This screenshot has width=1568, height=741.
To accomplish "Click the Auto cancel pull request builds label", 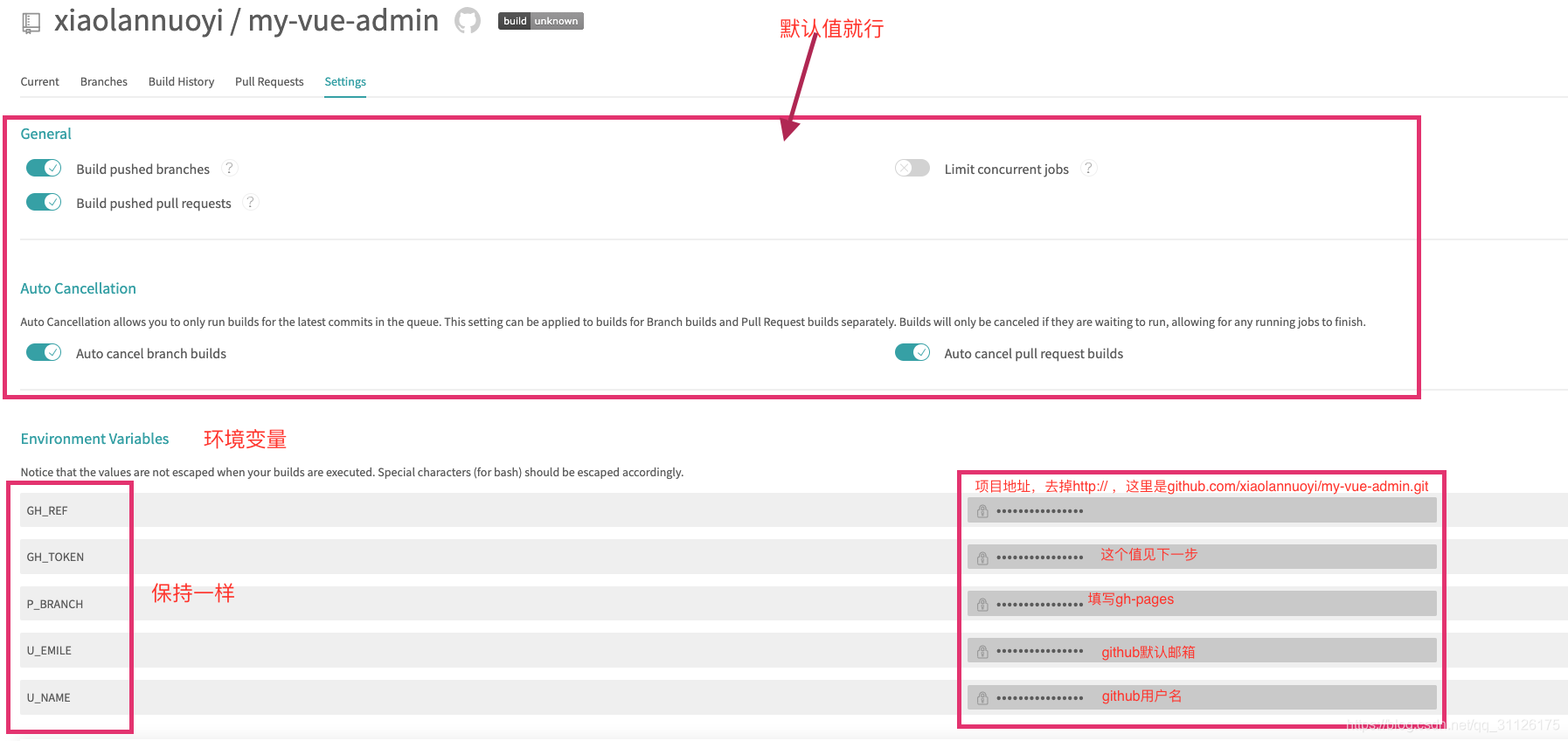I will (1033, 353).
